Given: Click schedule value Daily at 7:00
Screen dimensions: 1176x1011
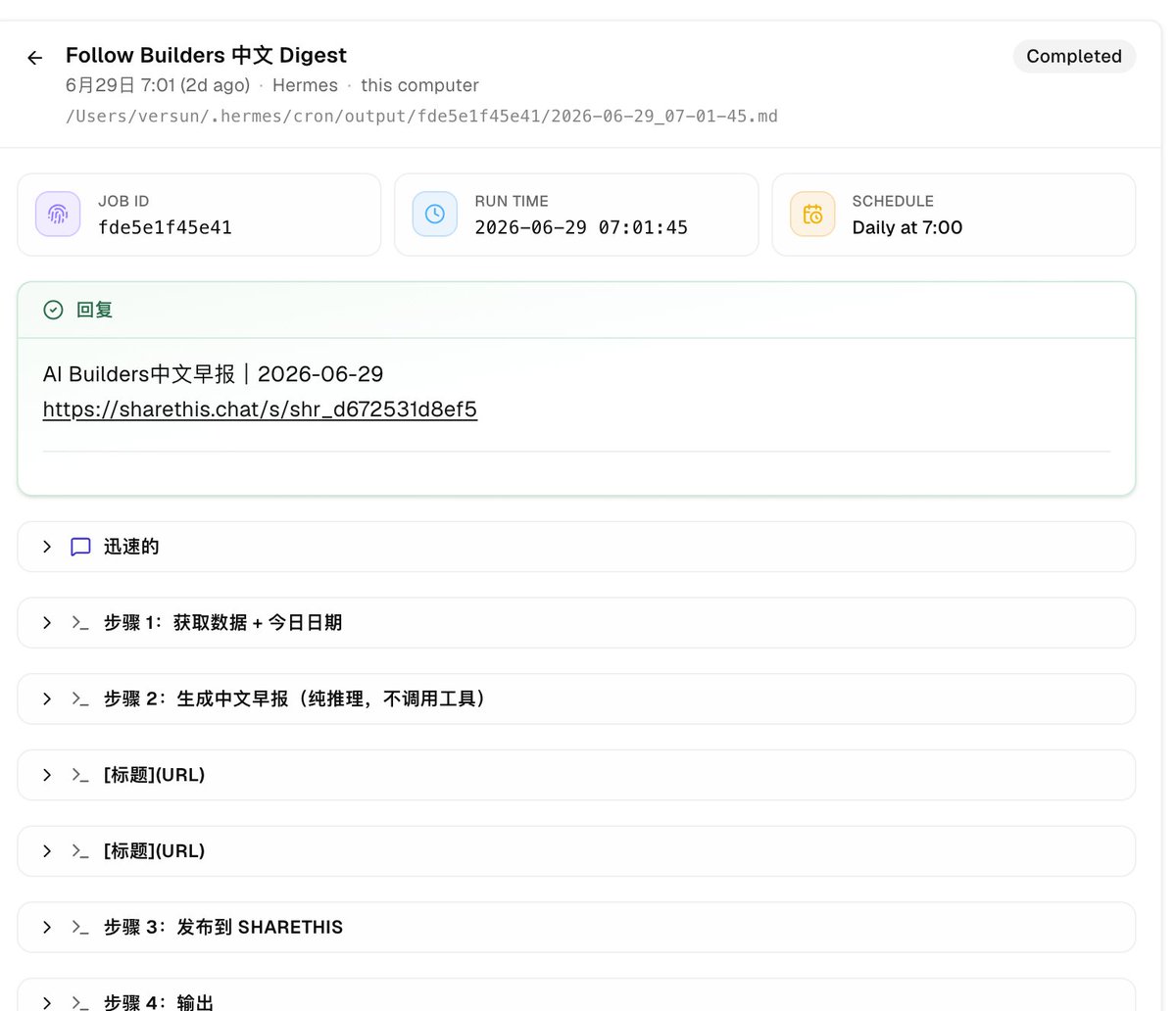Looking at the screenshot, I should [x=907, y=227].
